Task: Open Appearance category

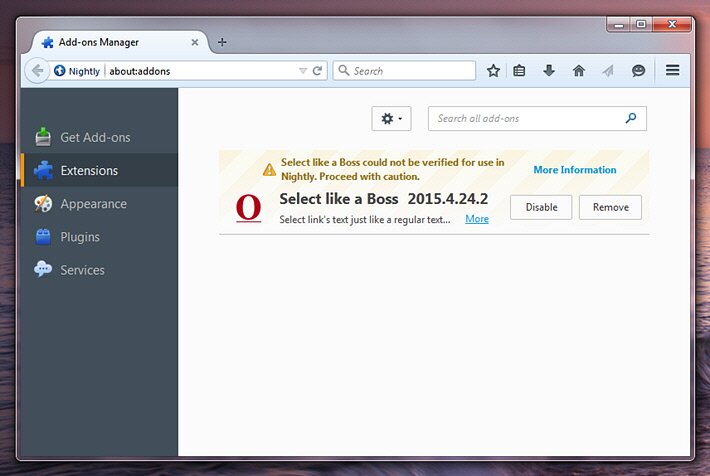Action: pyautogui.click(x=99, y=204)
